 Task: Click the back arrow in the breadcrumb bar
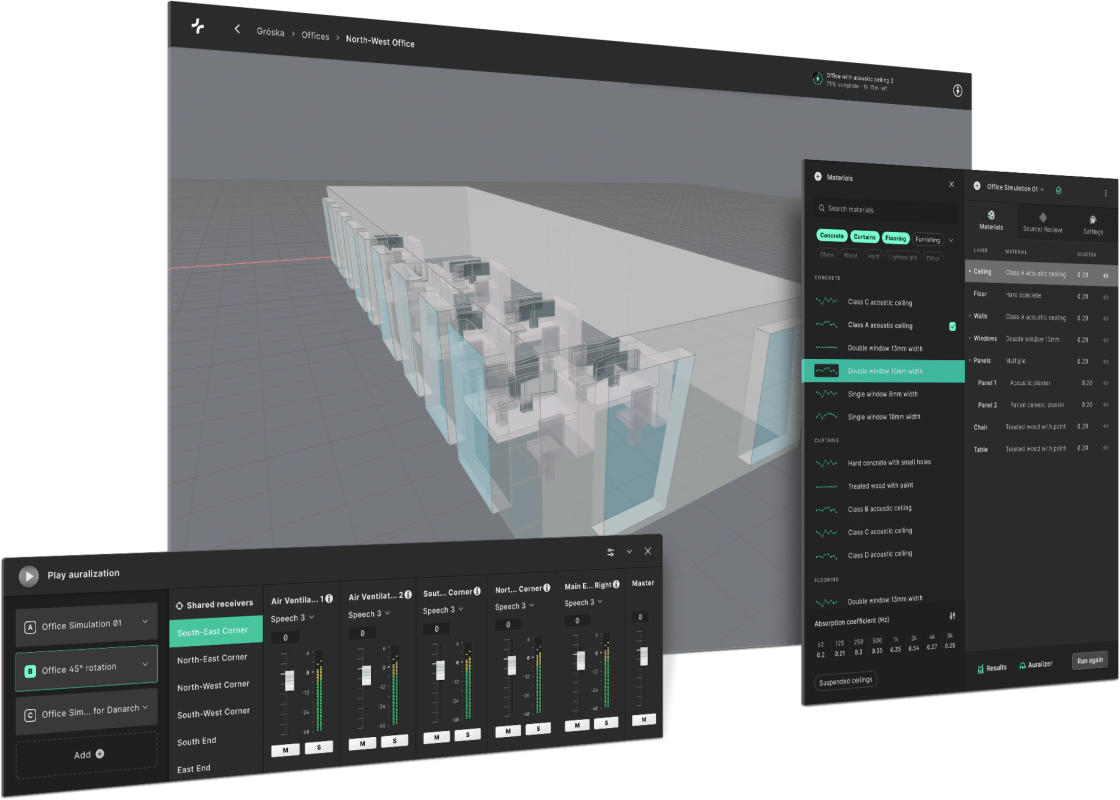click(x=237, y=30)
